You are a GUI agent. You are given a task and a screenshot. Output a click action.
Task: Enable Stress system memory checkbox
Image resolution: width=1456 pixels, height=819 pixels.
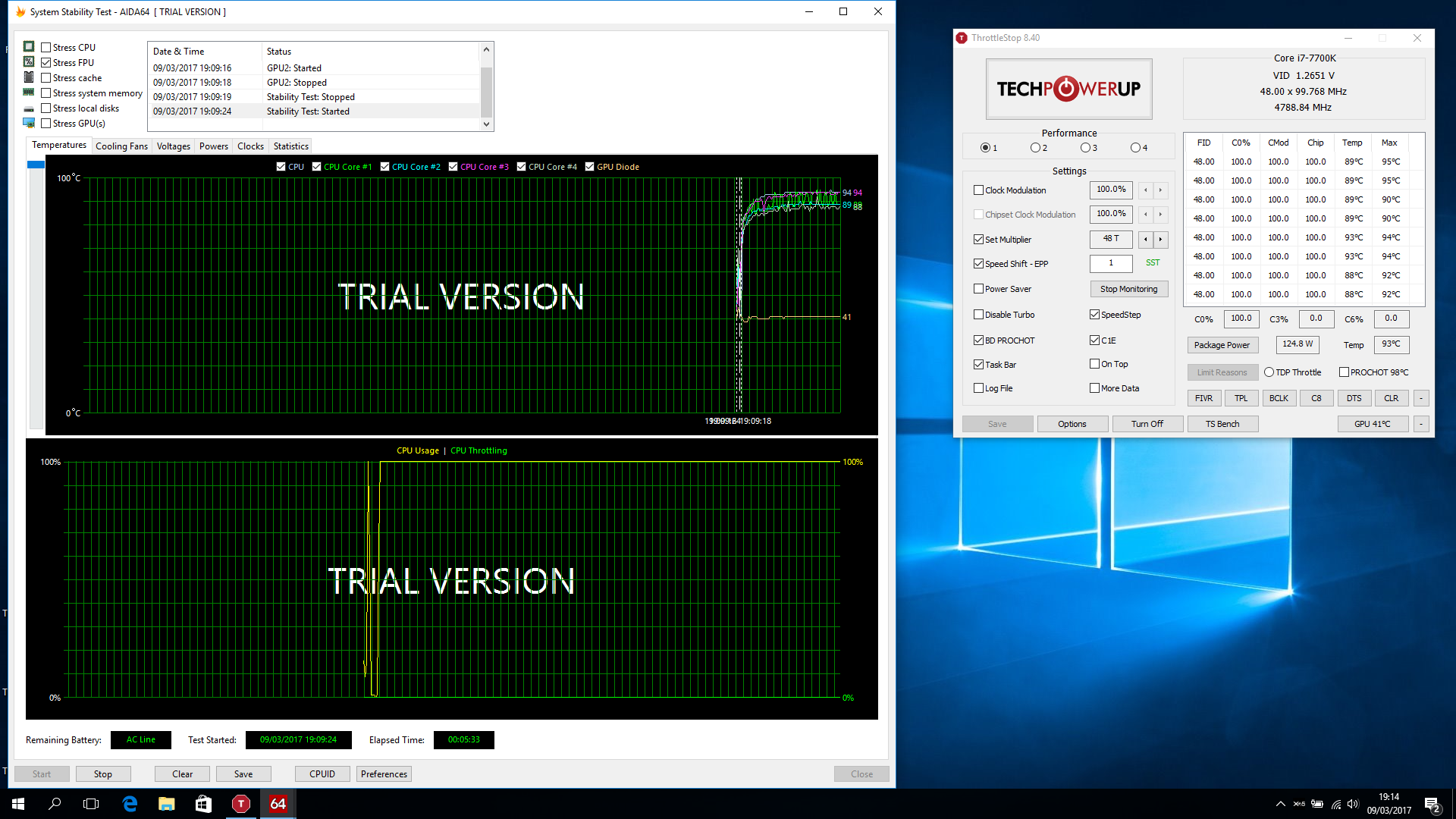46,93
